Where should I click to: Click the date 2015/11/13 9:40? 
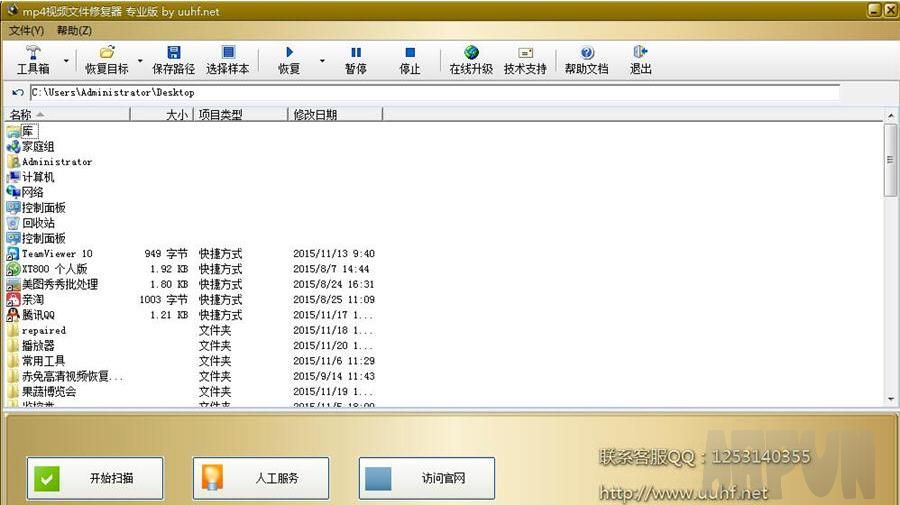pos(333,254)
